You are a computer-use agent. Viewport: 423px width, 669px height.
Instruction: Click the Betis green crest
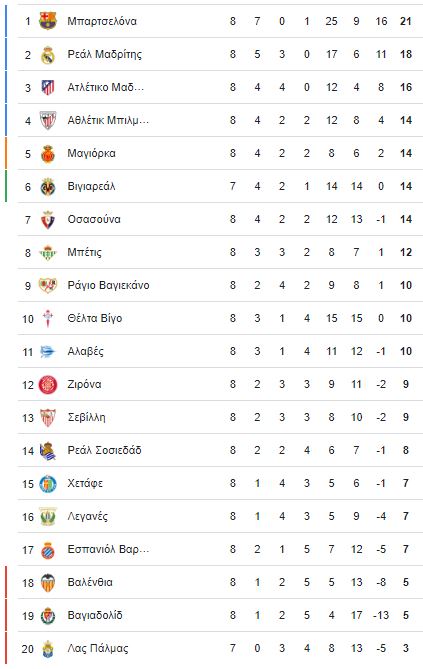48,252
